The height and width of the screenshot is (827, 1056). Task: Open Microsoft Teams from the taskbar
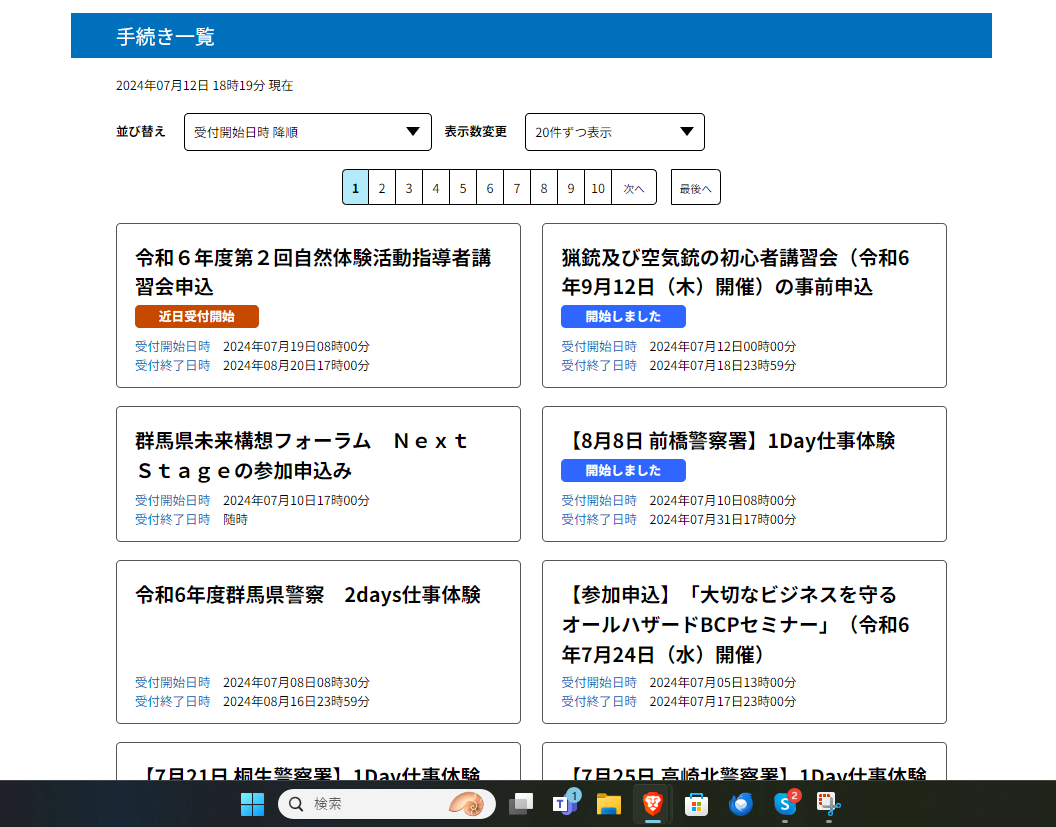click(564, 804)
